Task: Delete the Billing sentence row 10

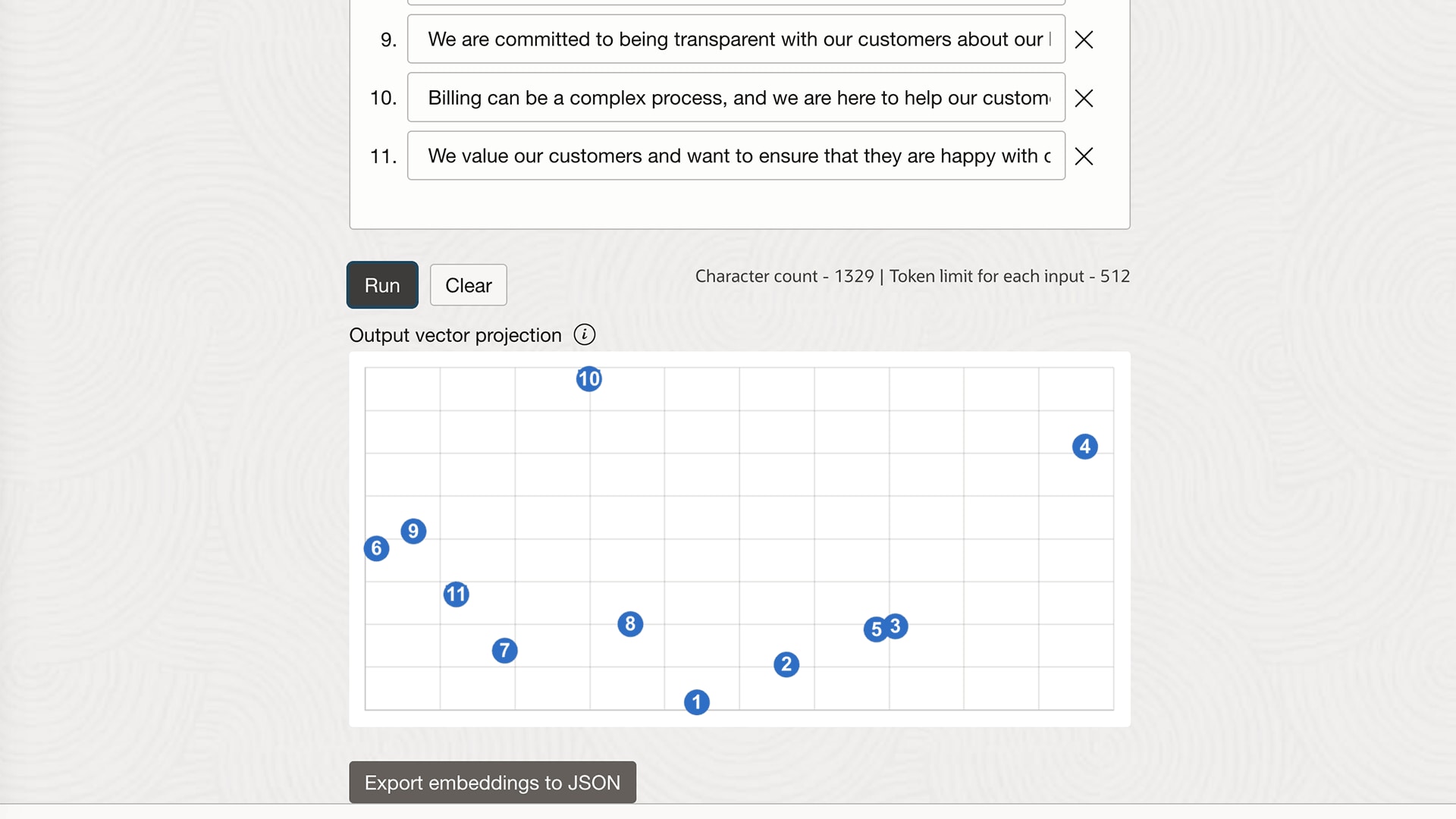Action: coord(1084,98)
